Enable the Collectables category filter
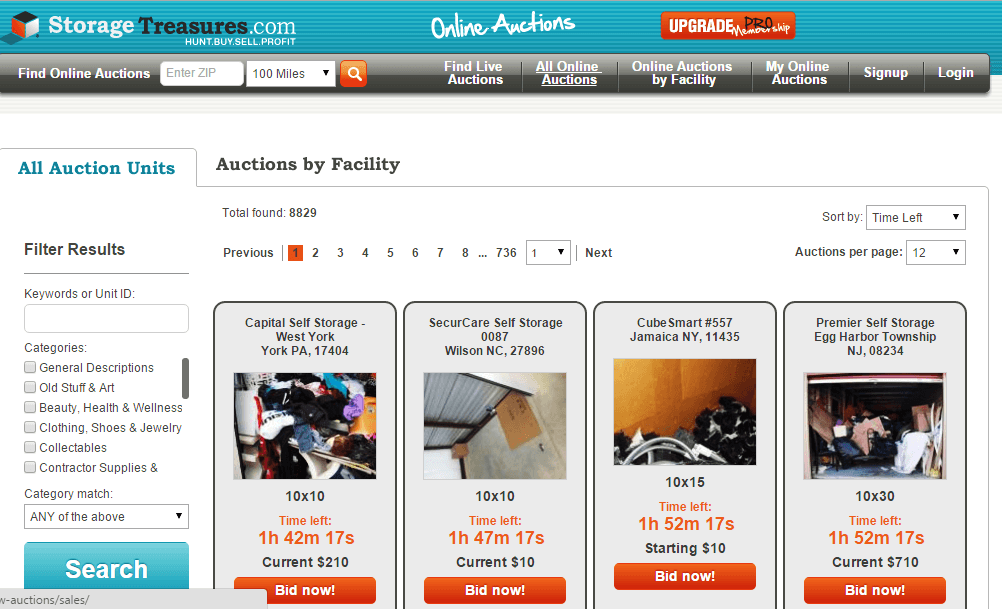 click(30, 447)
